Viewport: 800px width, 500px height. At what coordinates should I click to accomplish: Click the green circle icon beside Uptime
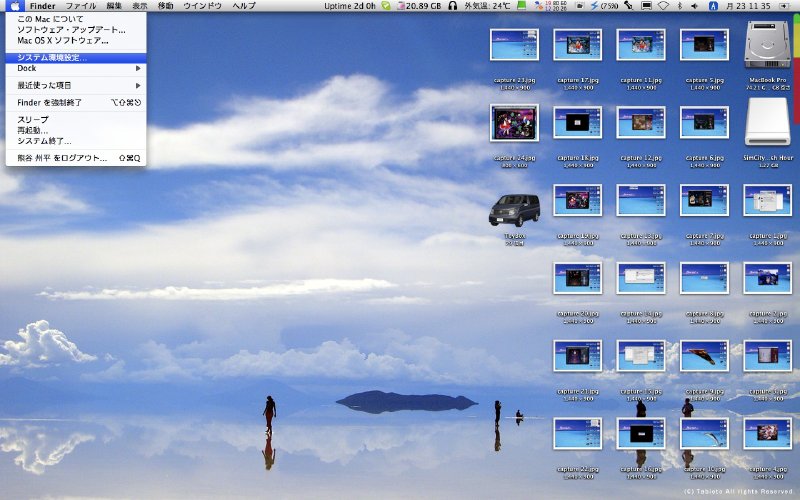tap(386, 6)
